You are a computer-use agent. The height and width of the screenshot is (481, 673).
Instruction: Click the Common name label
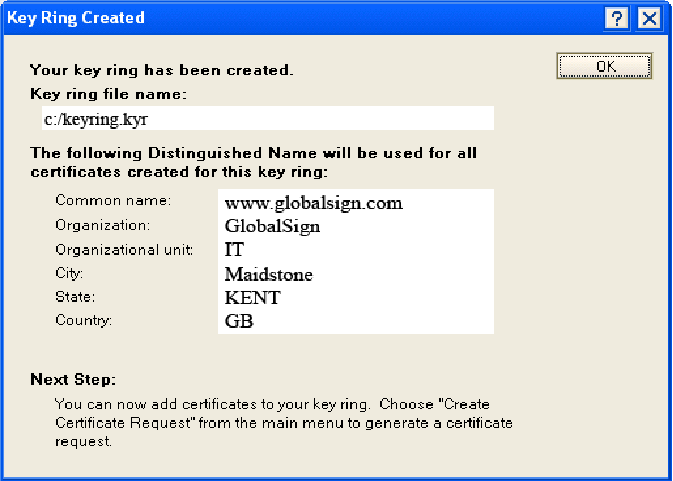(113, 200)
